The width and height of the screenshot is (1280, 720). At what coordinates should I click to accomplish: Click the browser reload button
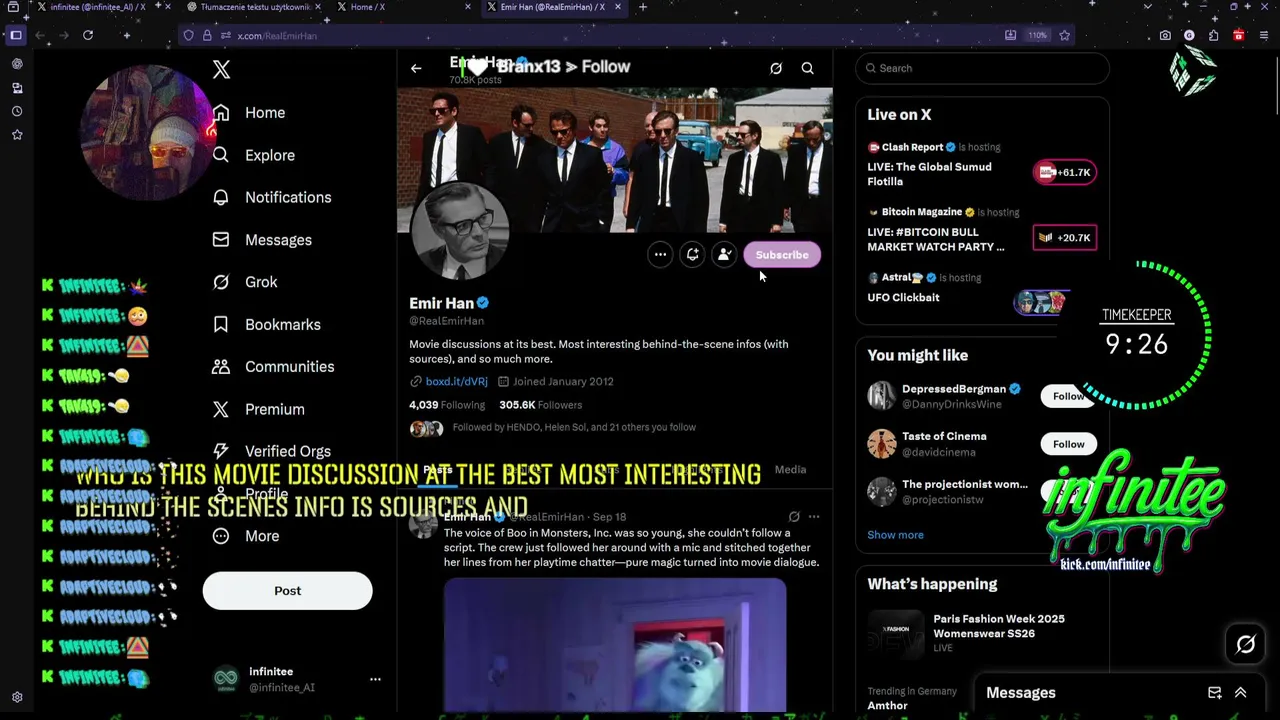pos(88,35)
